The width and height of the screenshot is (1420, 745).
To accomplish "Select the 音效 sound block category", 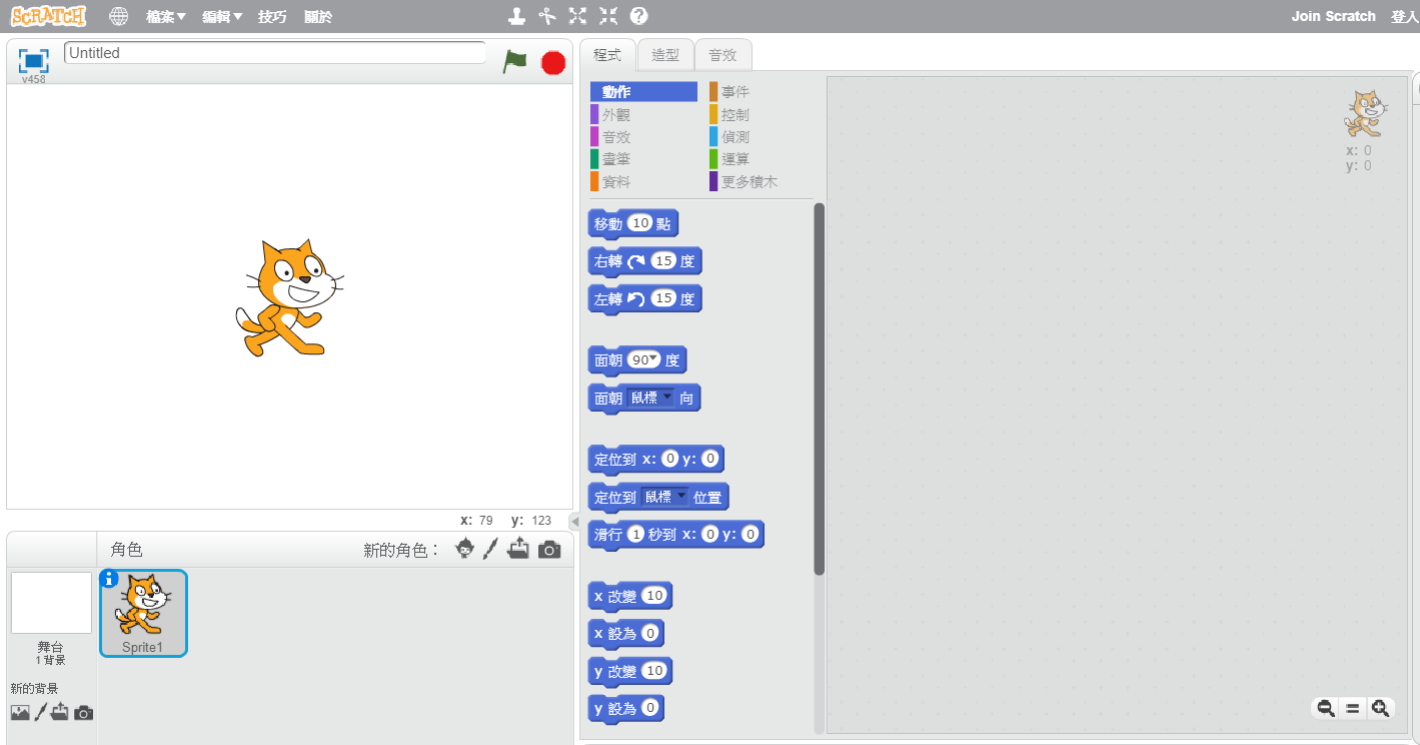I will [643, 137].
